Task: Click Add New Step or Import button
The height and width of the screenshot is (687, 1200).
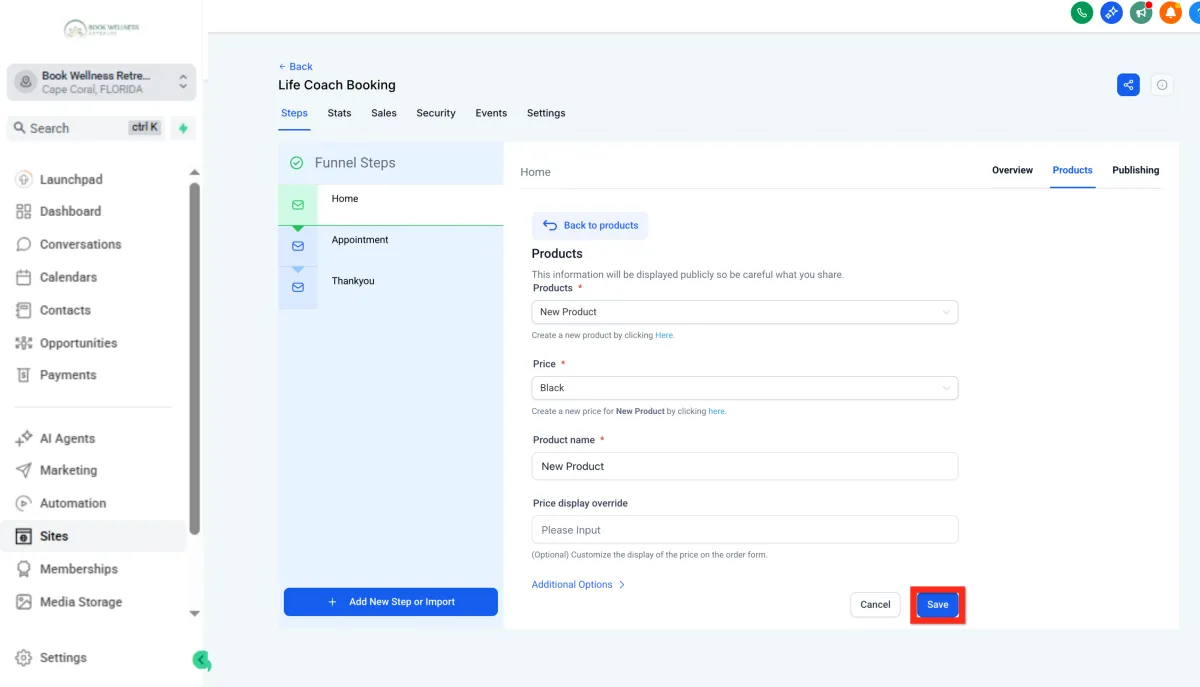Action: (391, 602)
